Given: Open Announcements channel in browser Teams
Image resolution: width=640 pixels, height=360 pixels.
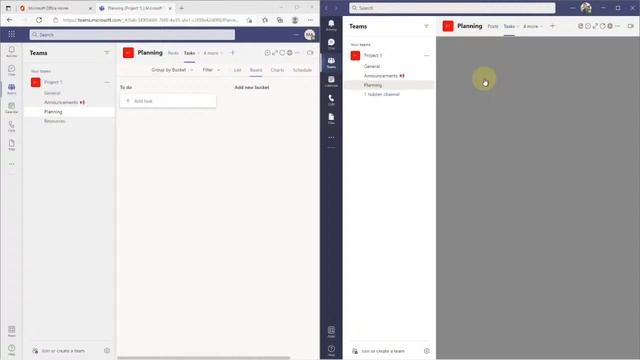Looking at the screenshot, I should click(x=61, y=102).
